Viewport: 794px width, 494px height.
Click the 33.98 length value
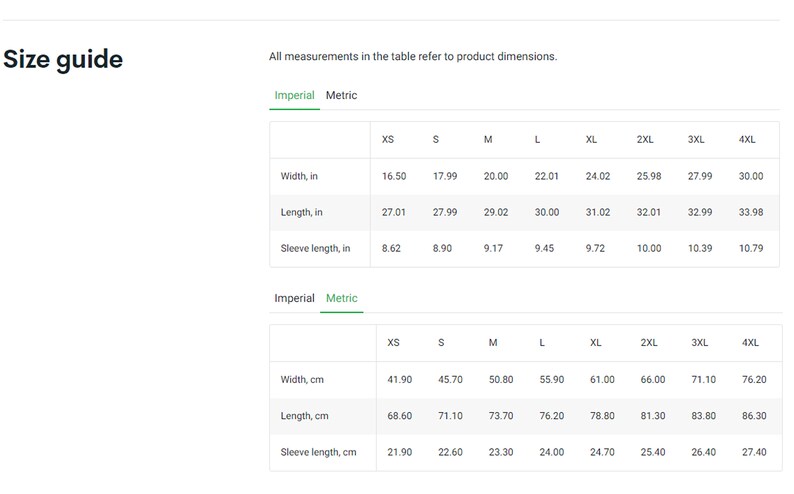click(x=750, y=212)
